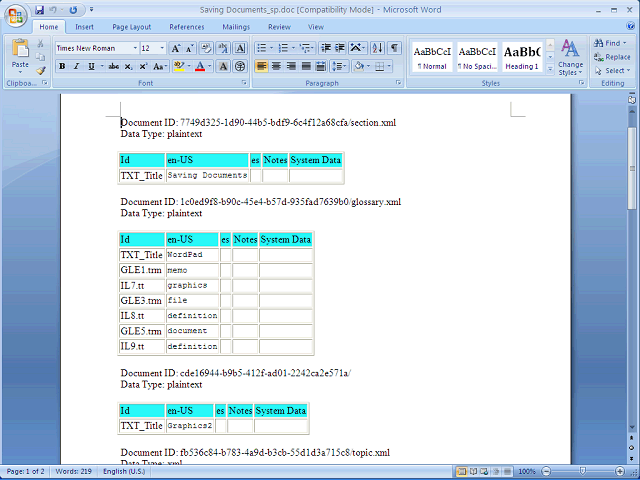Click the zoom slider handle
Image resolution: width=640 pixels, height=480 pixels.
pos(583,471)
